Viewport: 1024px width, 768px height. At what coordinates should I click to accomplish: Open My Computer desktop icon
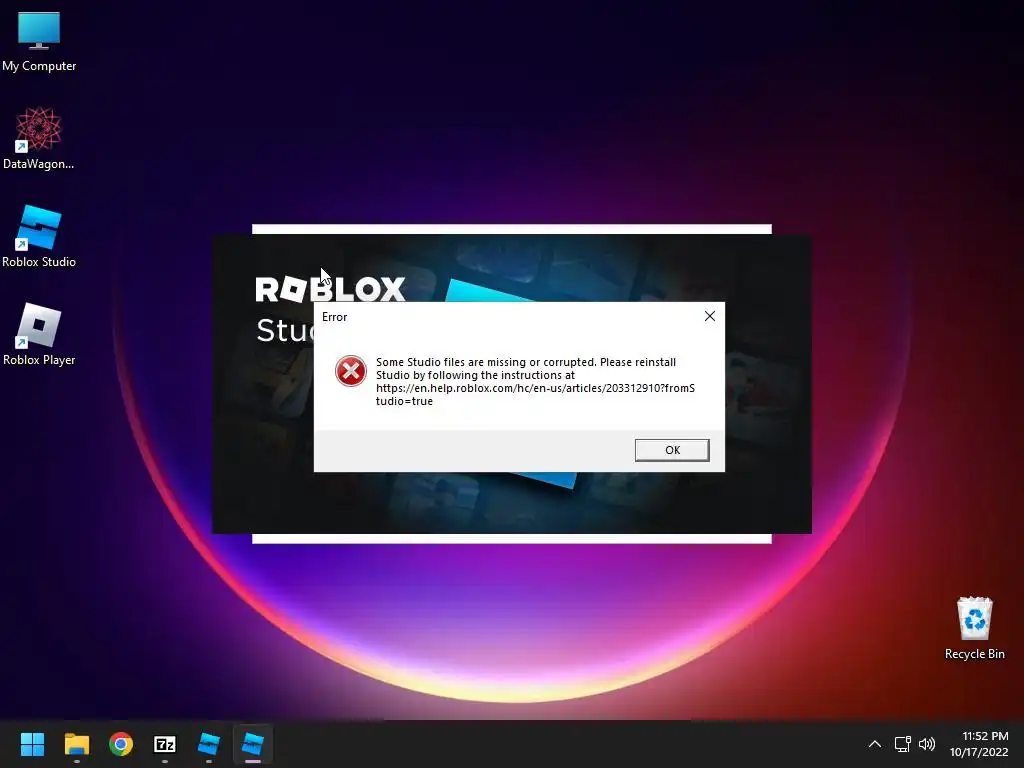39,42
